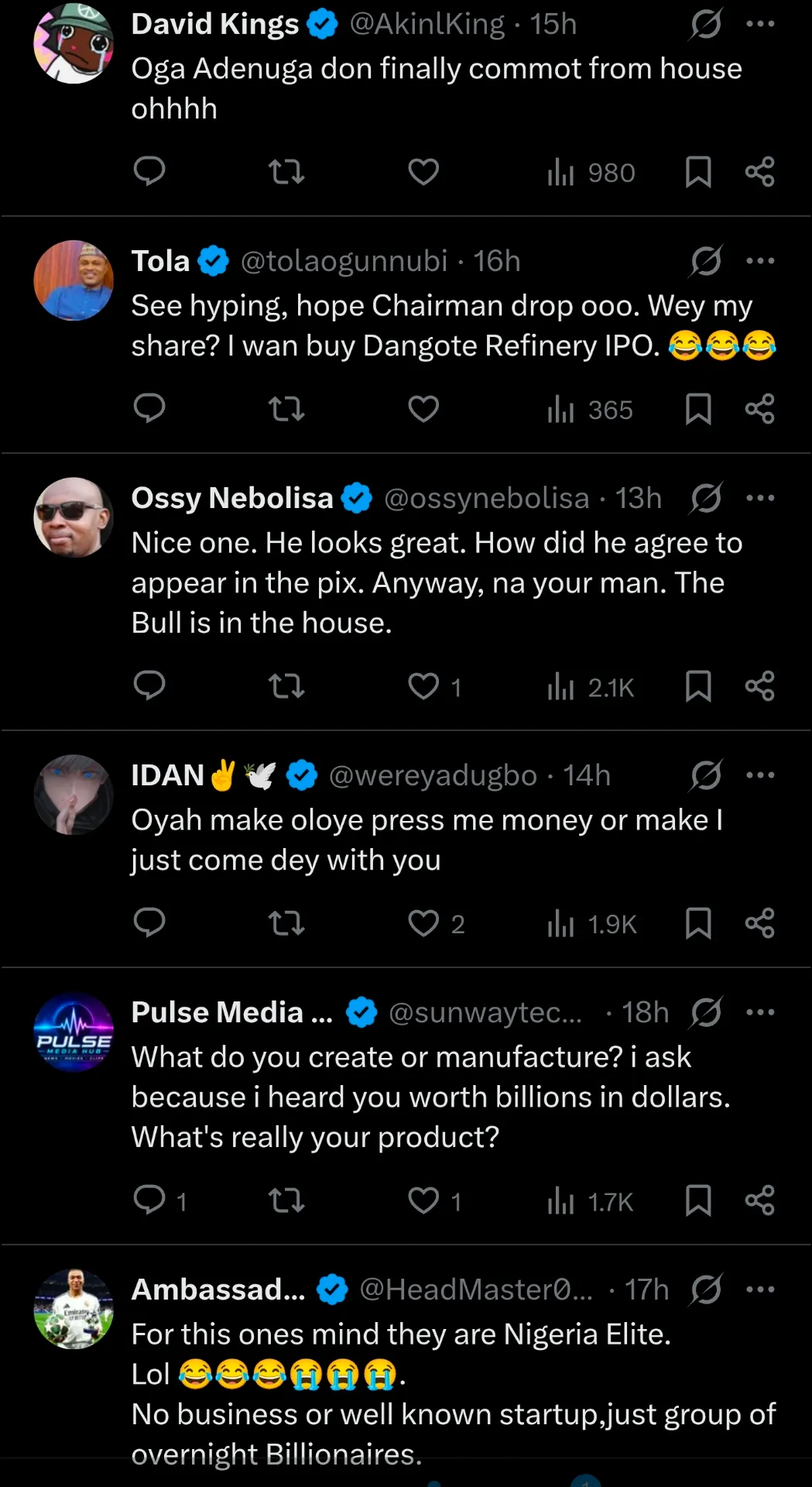Open Grok icon on Ambassad... tweet

click(706, 1290)
